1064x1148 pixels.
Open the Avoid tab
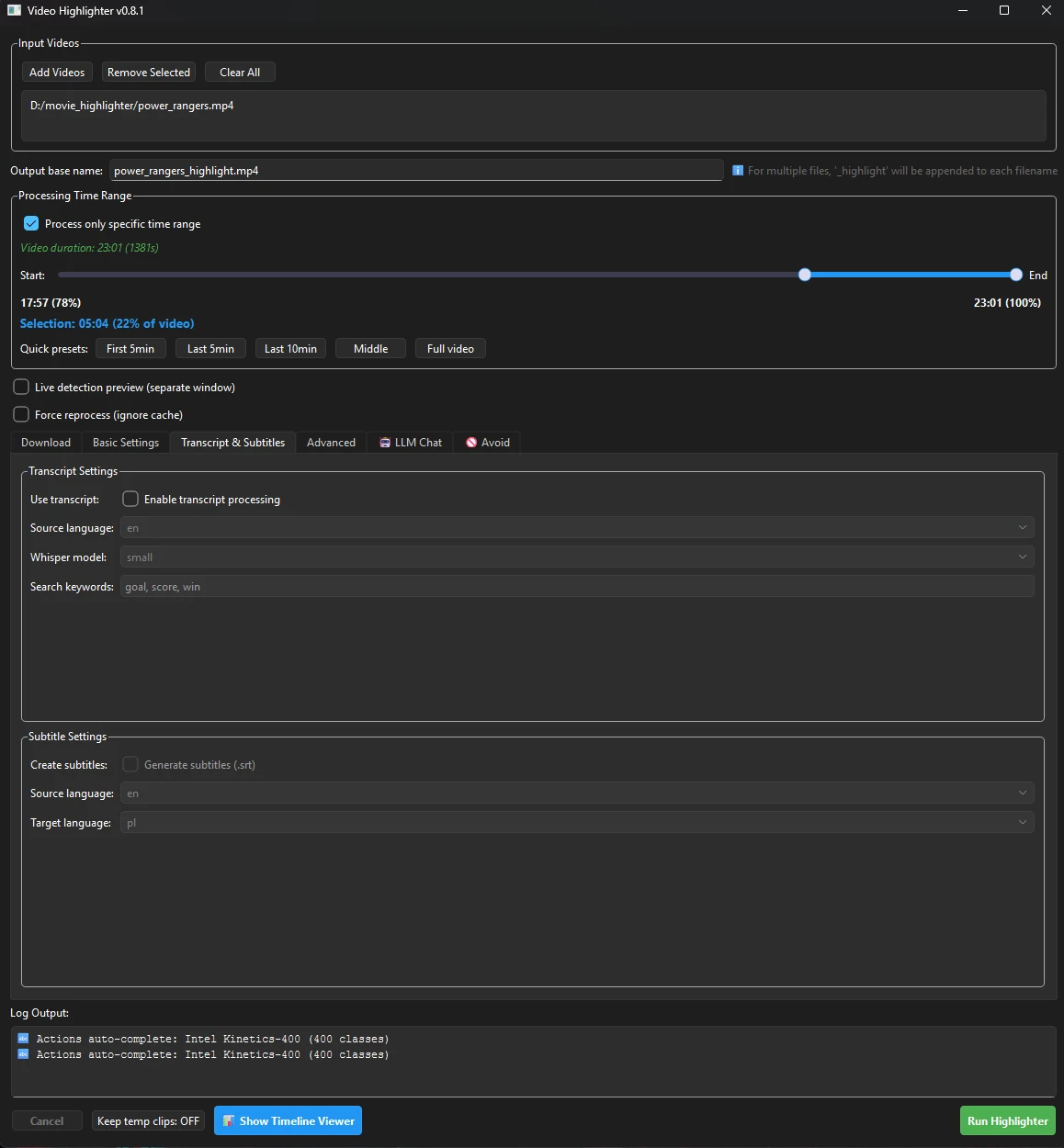(487, 443)
